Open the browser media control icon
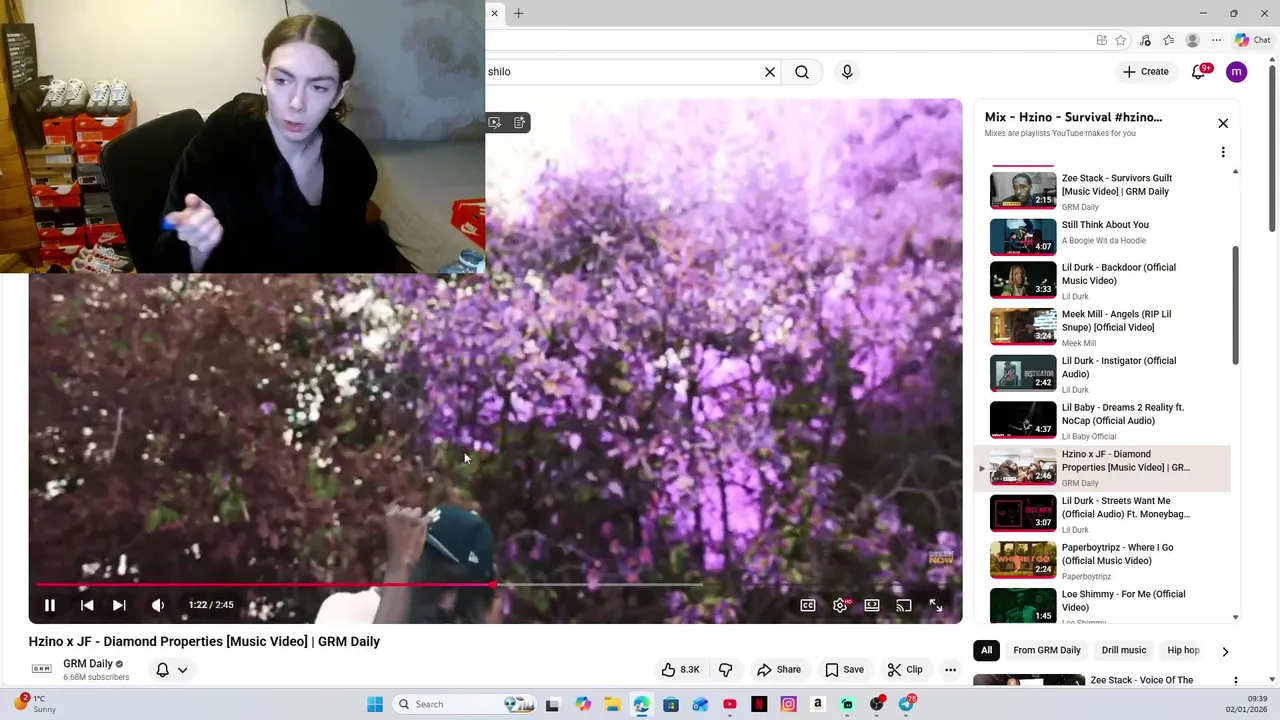 1145,40
